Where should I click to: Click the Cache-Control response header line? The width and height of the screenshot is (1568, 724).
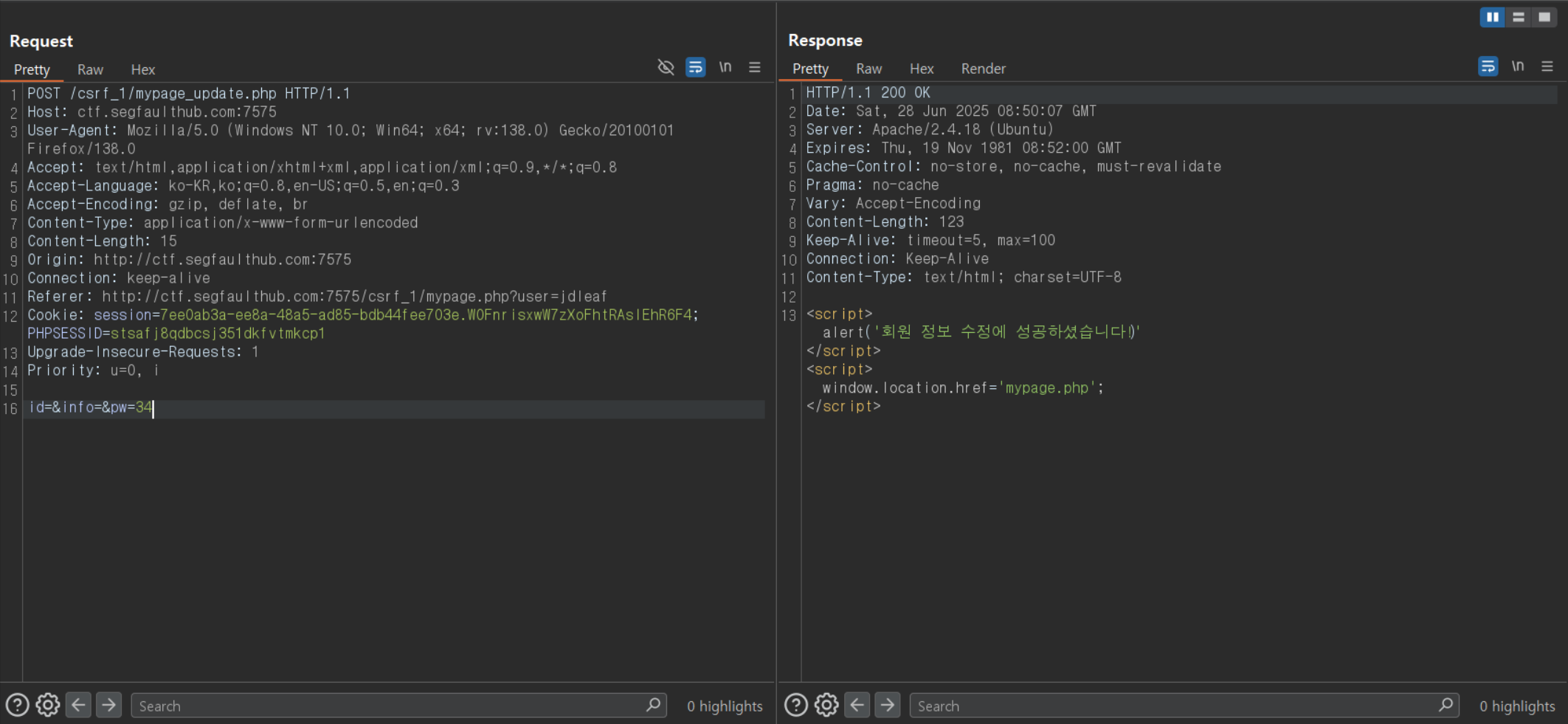[1014, 167]
